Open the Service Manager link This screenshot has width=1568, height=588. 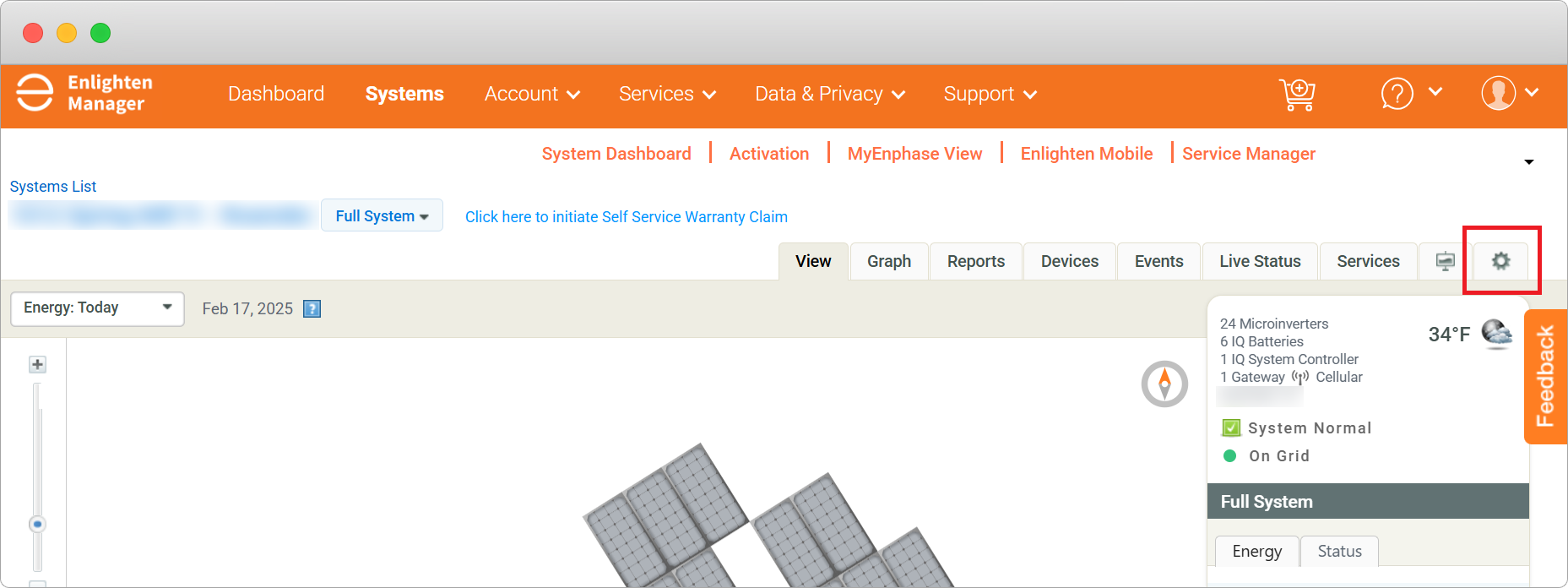(x=1249, y=154)
